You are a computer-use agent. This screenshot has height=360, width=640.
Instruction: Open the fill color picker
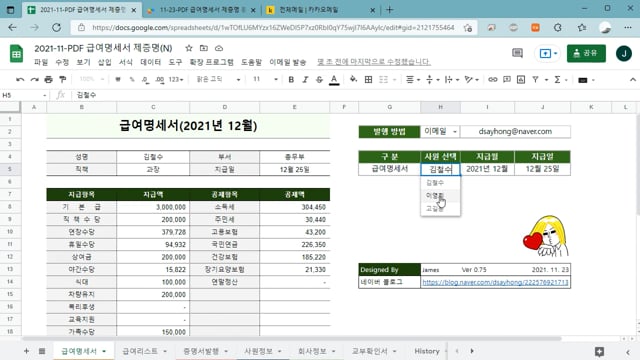pyautogui.click(x=353, y=80)
